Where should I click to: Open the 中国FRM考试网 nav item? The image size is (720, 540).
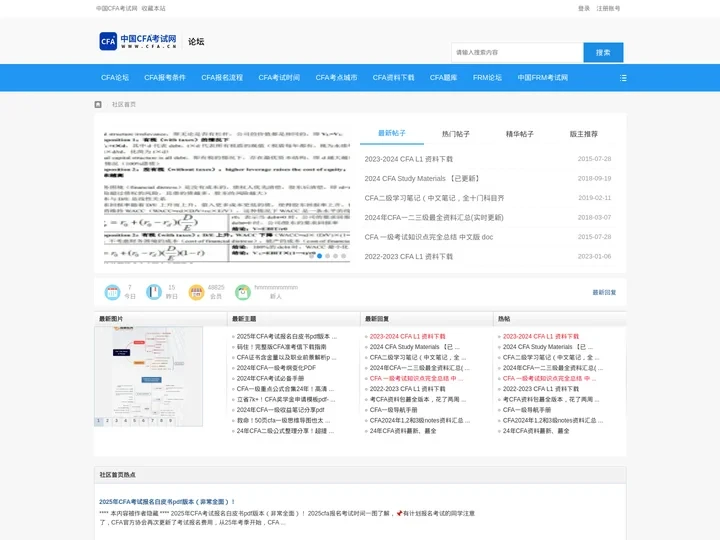click(543, 78)
